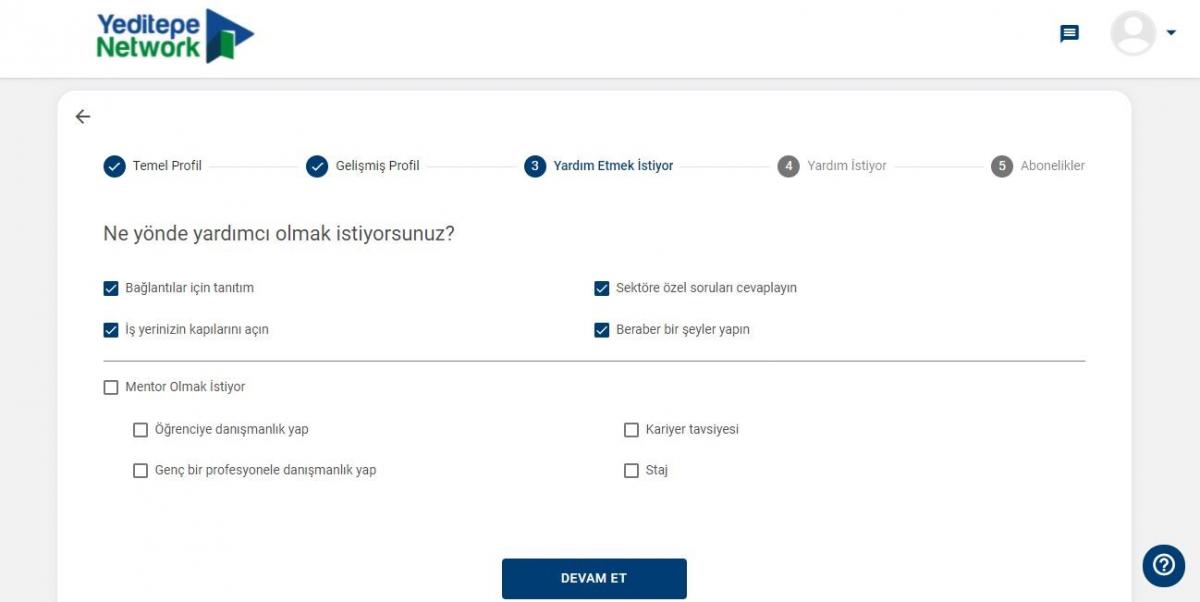Switch to Yardım Etmek İstiyor step label
The image size is (1200, 602).
613,166
